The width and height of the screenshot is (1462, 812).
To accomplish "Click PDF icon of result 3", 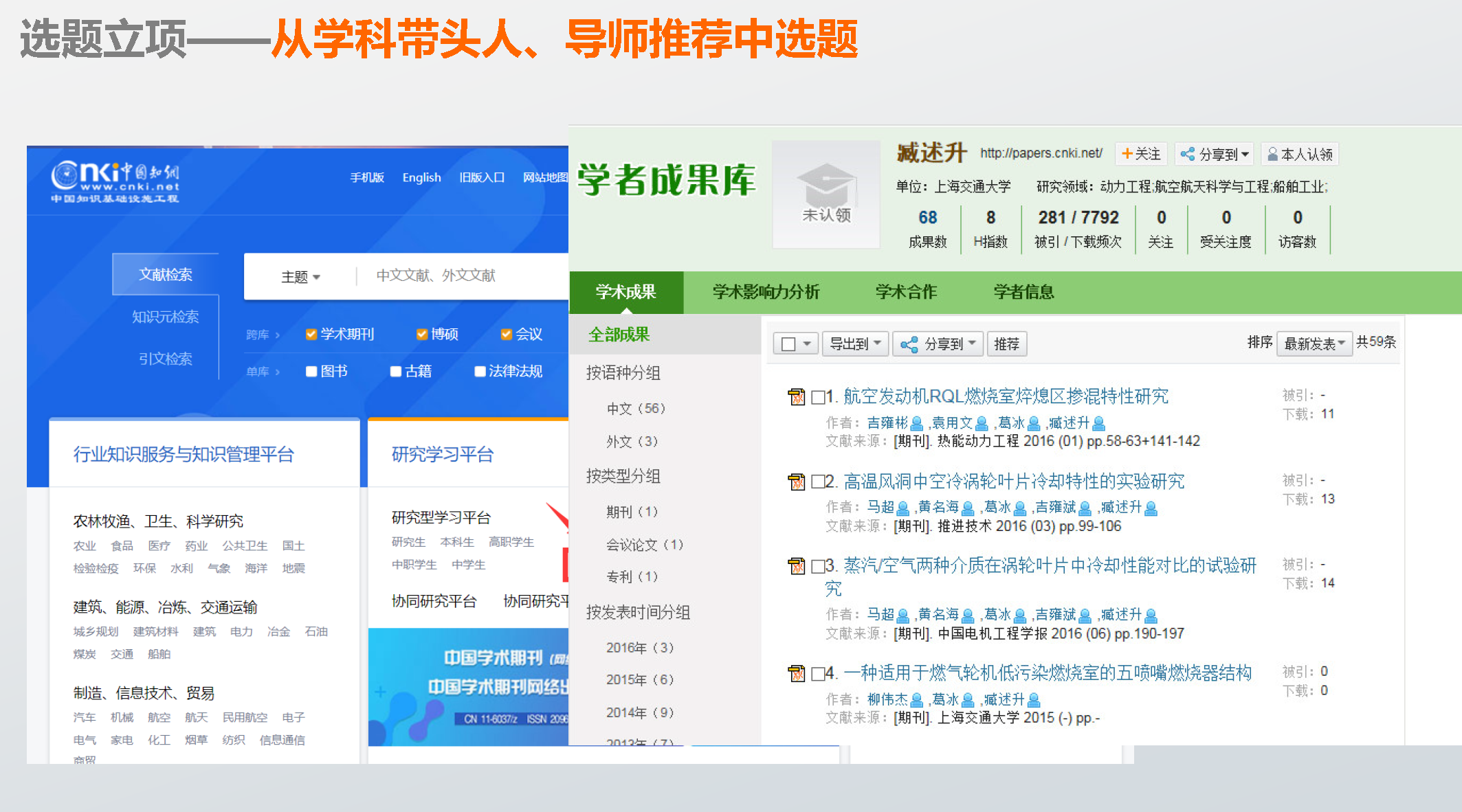I will tap(797, 566).
